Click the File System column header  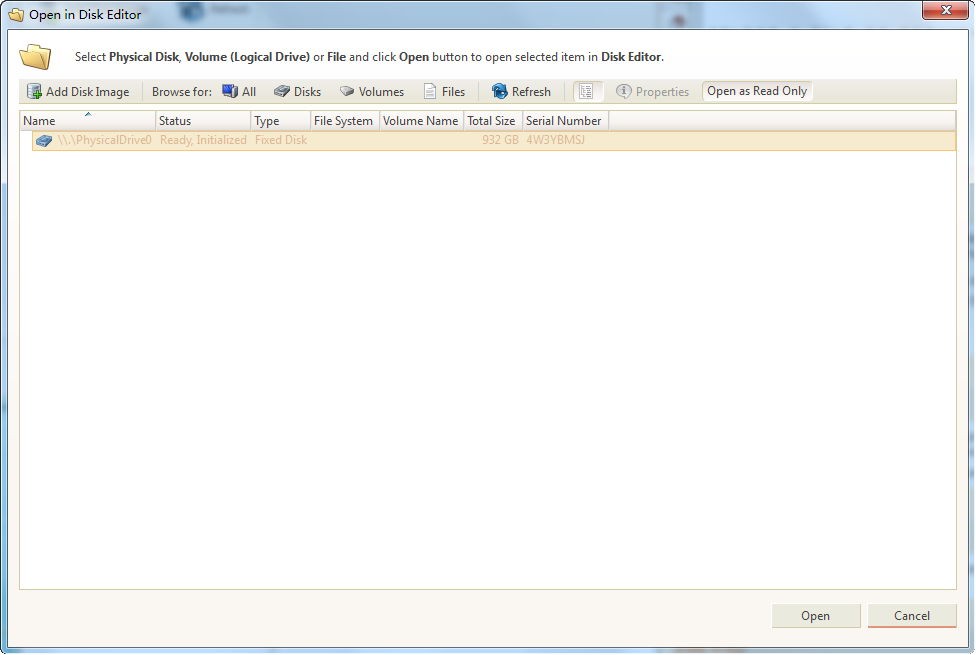point(343,121)
